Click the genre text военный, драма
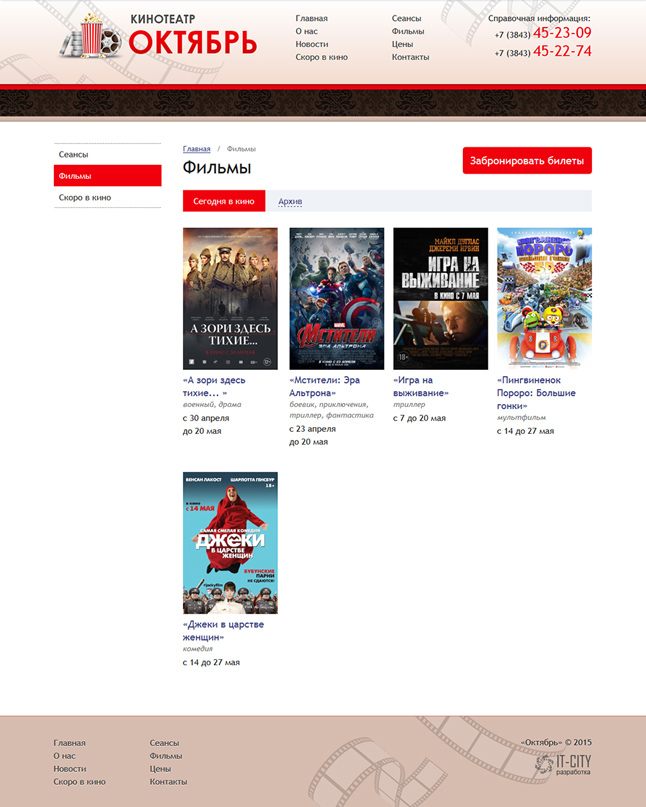The width and height of the screenshot is (646, 807). (212, 405)
